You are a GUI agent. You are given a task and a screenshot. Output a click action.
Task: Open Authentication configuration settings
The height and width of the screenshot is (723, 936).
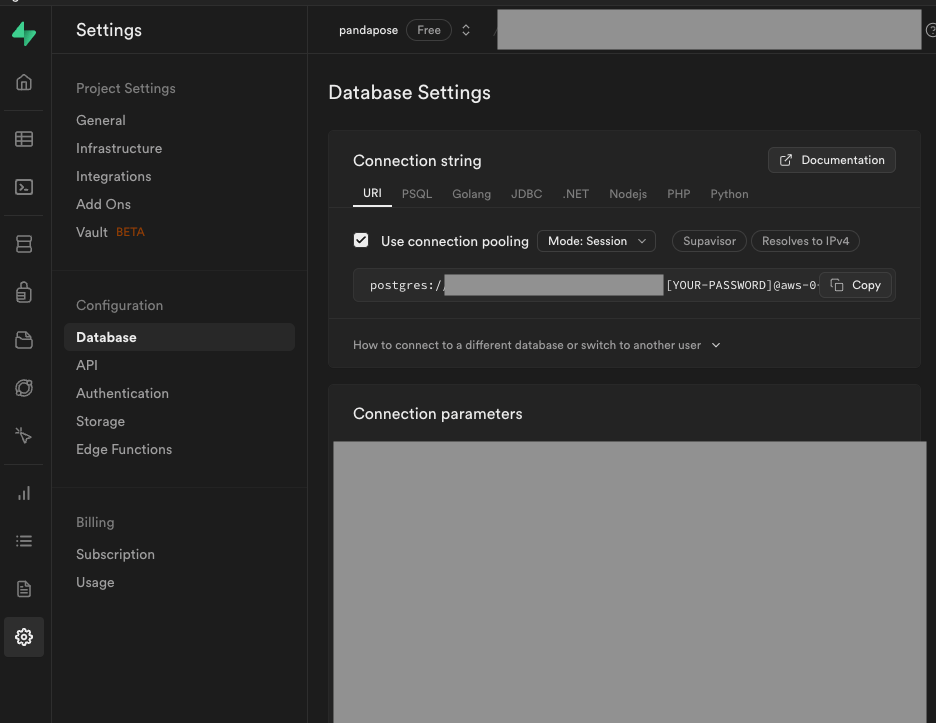click(x=122, y=393)
